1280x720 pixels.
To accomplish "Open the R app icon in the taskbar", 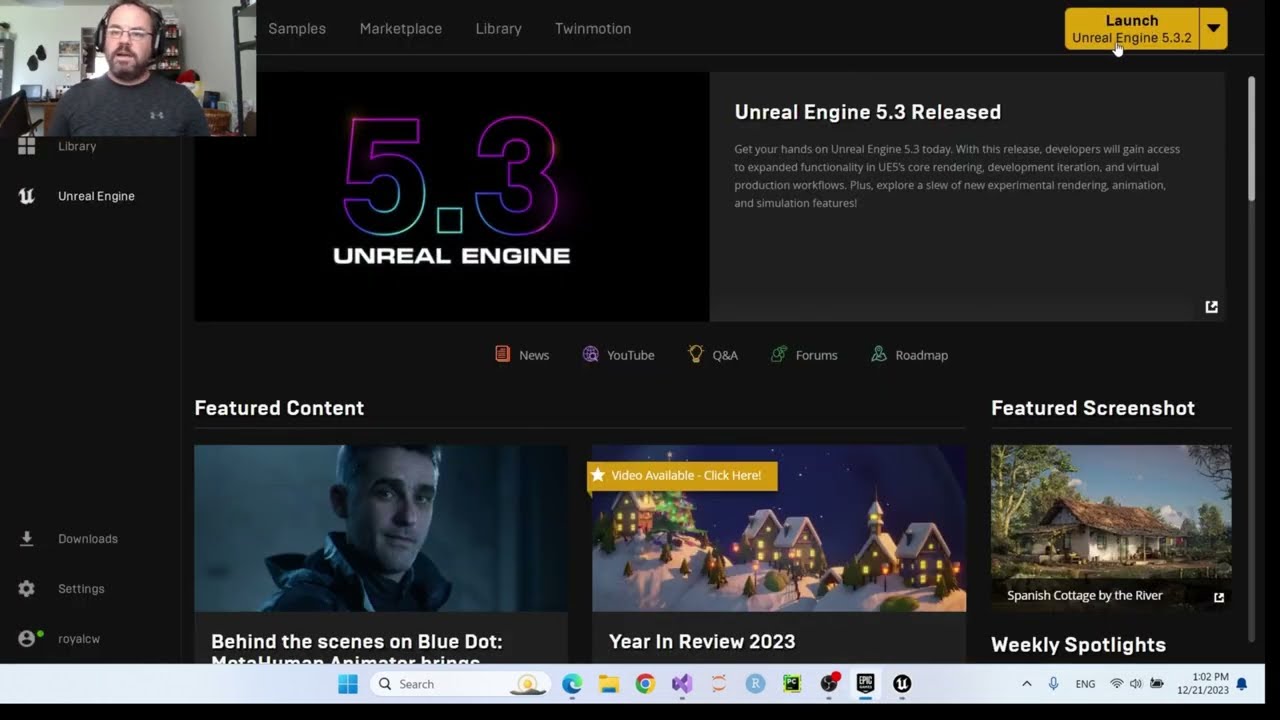I will pos(756,684).
